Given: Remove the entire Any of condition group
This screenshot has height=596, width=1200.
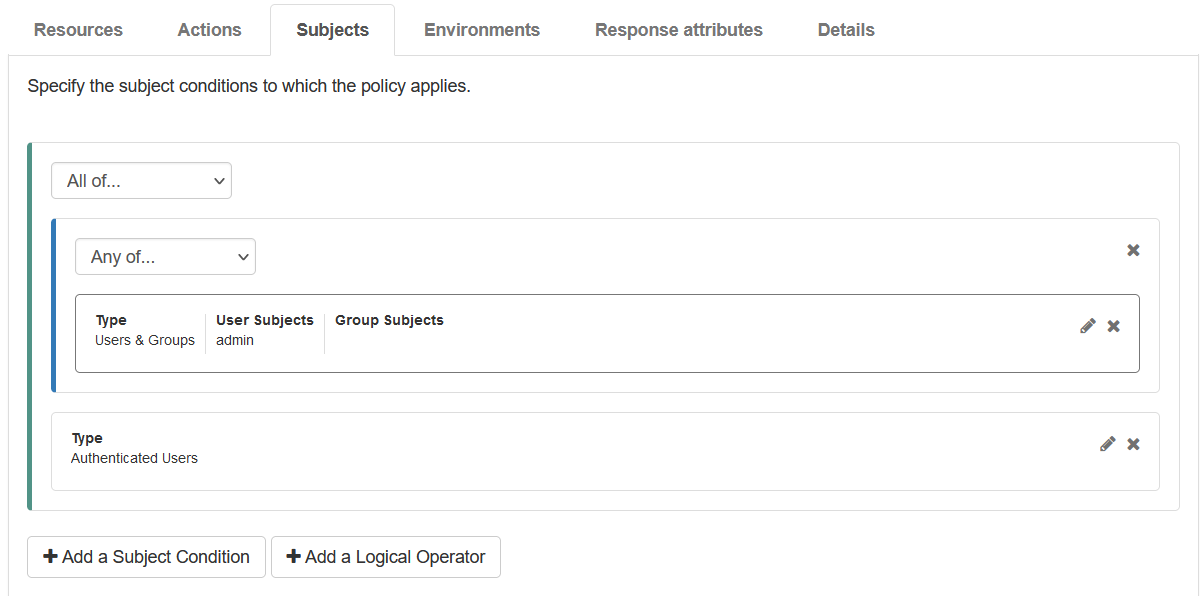Looking at the screenshot, I should (1132, 250).
